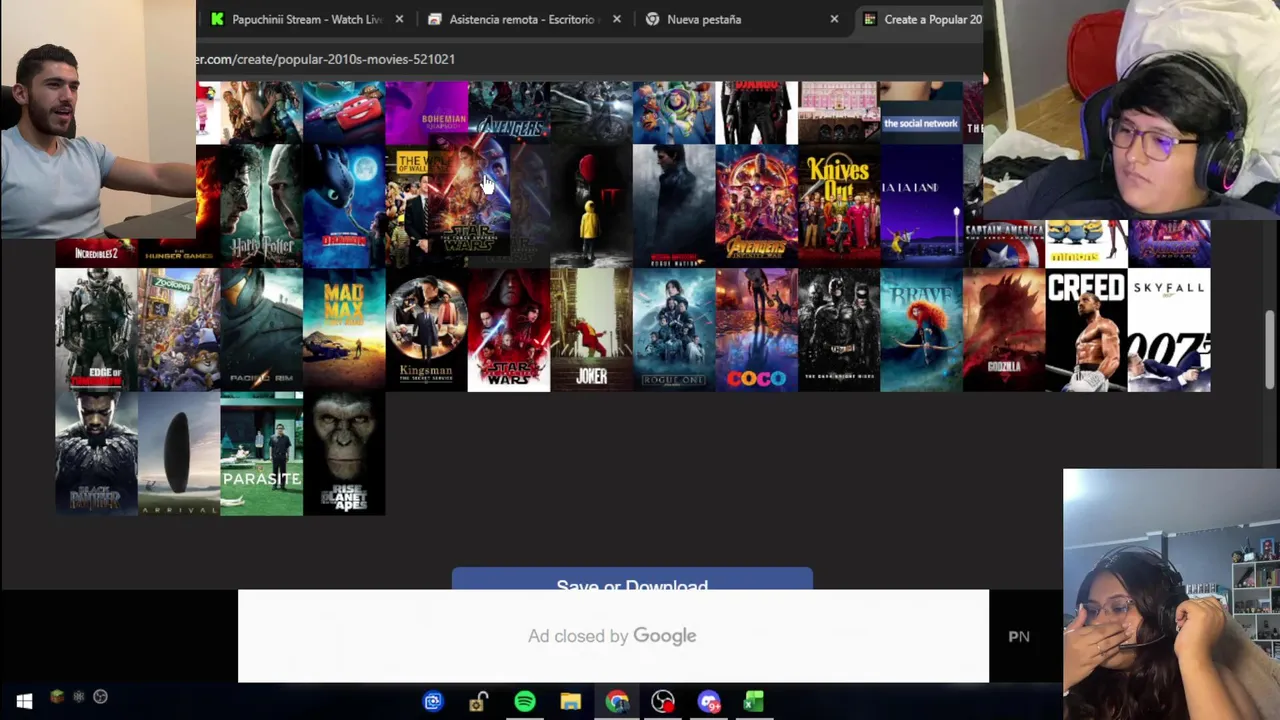Select the IT movie poster
1280x720 pixels.
point(591,206)
